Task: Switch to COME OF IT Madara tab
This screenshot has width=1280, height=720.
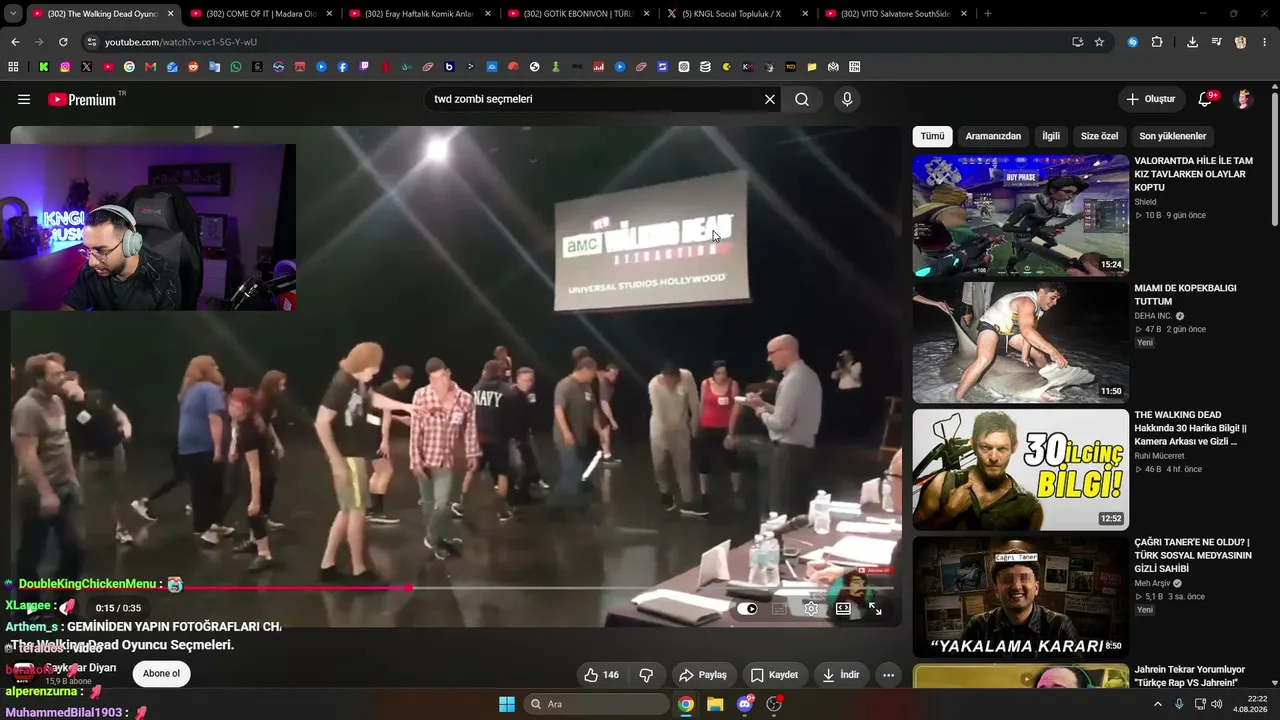Action: tap(260, 14)
